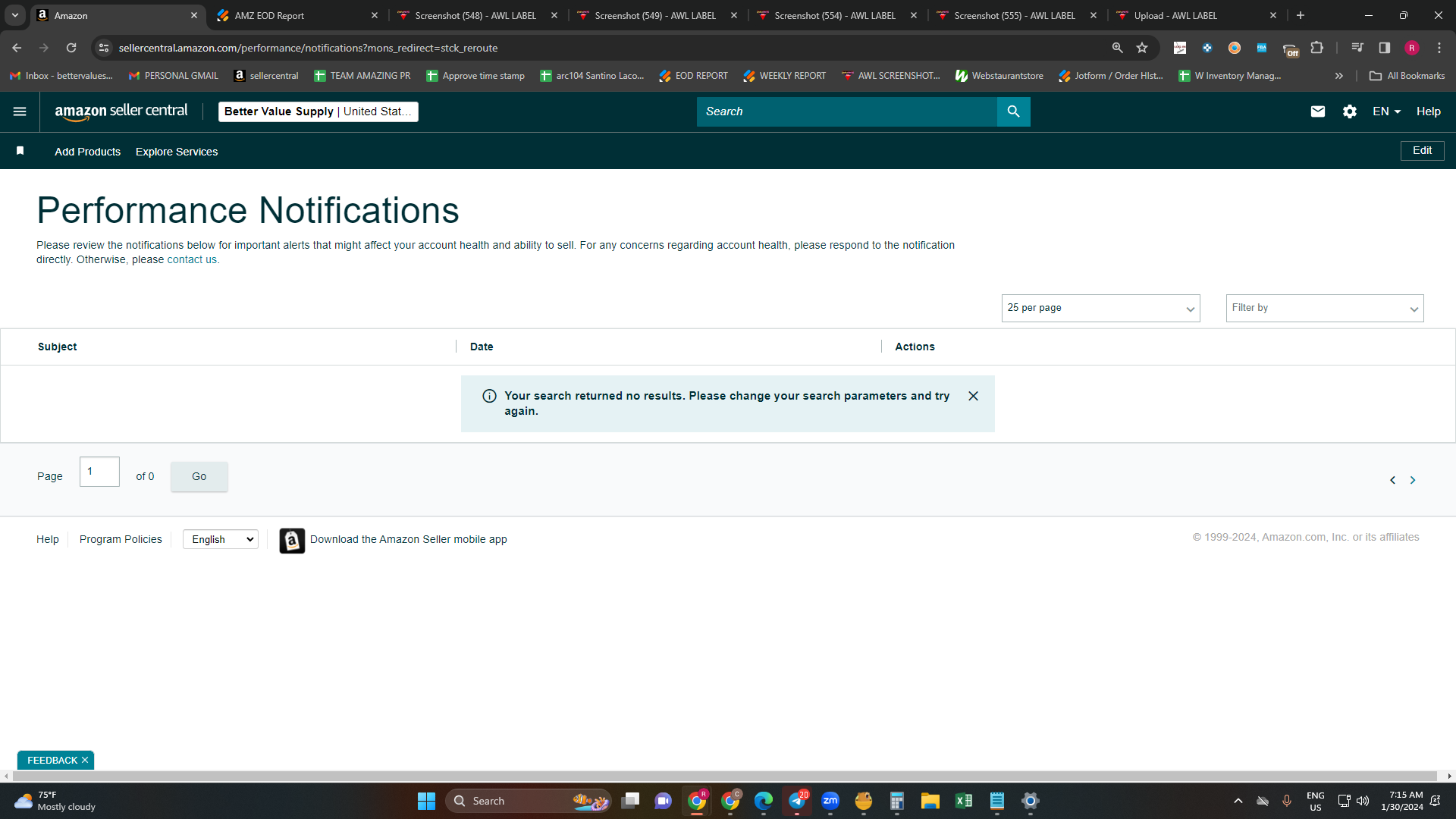Click the bookmark flag icon
The height and width of the screenshot is (819, 1456).
(x=20, y=151)
